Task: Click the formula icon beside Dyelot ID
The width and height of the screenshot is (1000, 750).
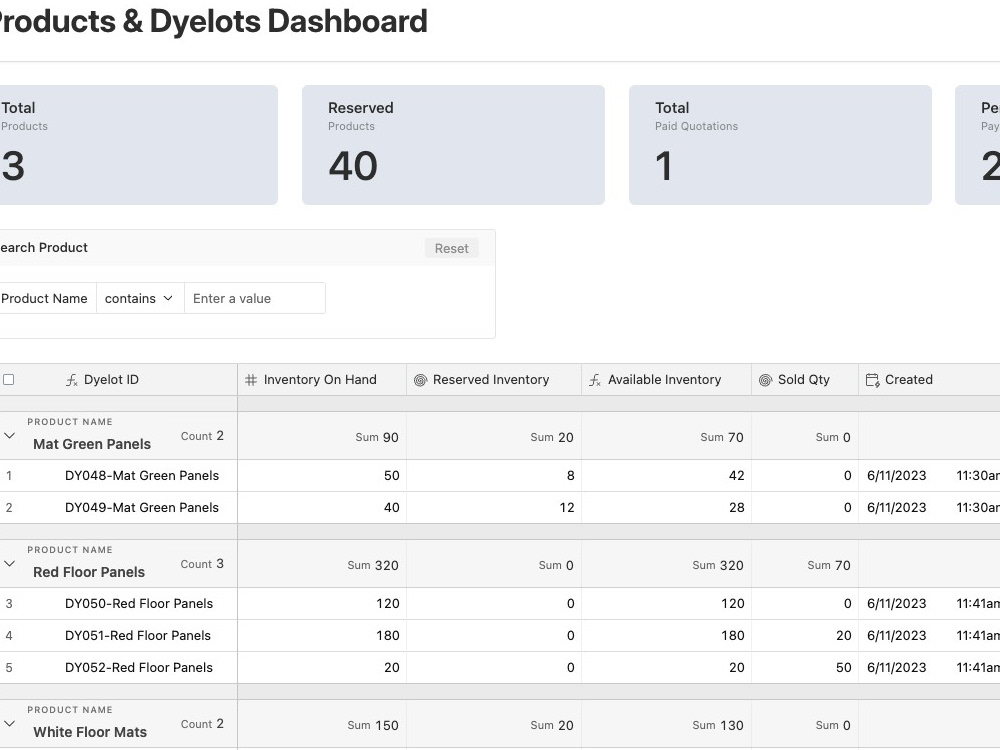Action: [x=72, y=380]
